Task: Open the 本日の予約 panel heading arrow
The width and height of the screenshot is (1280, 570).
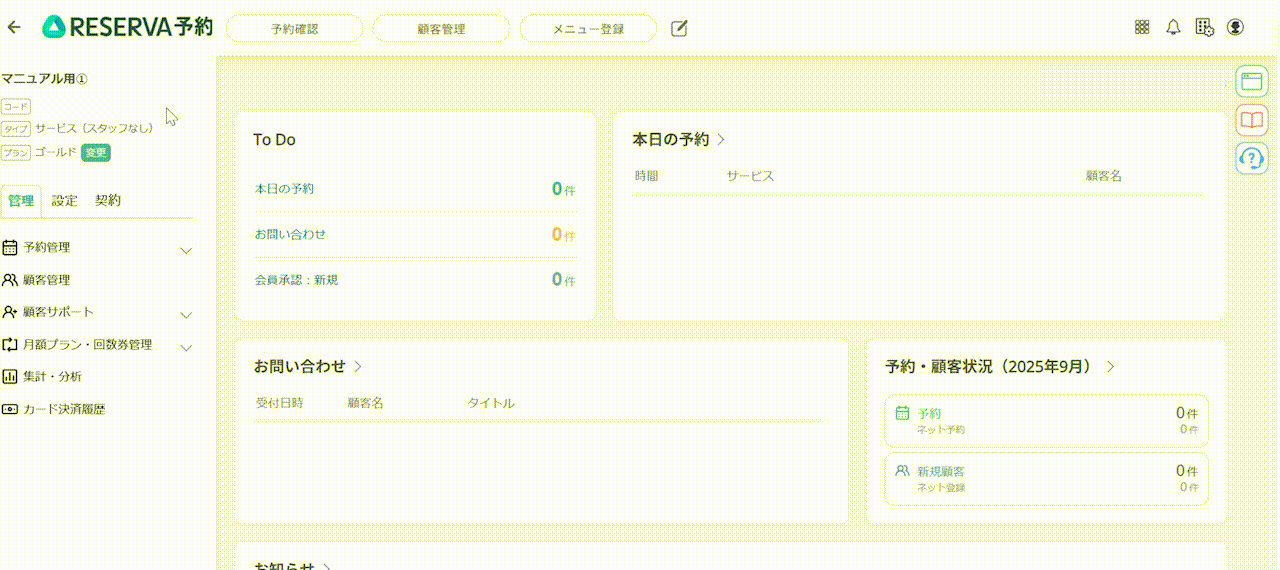Action: click(721, 140)
